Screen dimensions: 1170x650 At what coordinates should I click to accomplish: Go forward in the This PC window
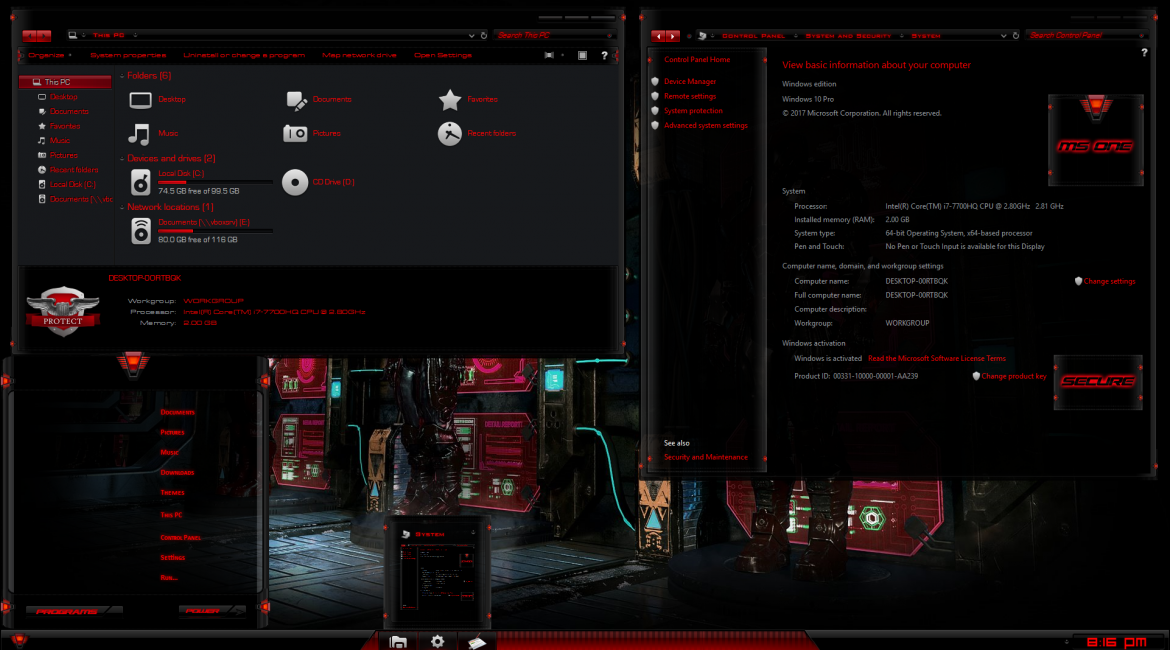point(44,35)
